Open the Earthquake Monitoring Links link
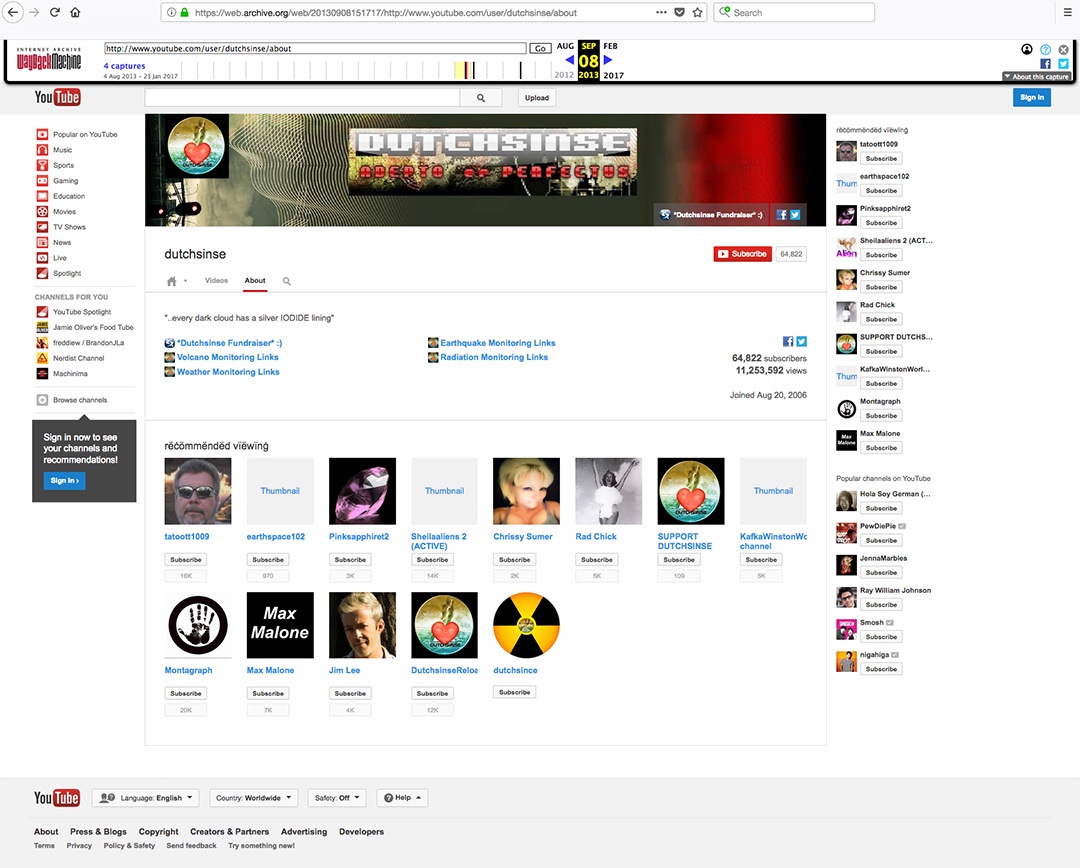1080x868 pixels. pos(498,343)
